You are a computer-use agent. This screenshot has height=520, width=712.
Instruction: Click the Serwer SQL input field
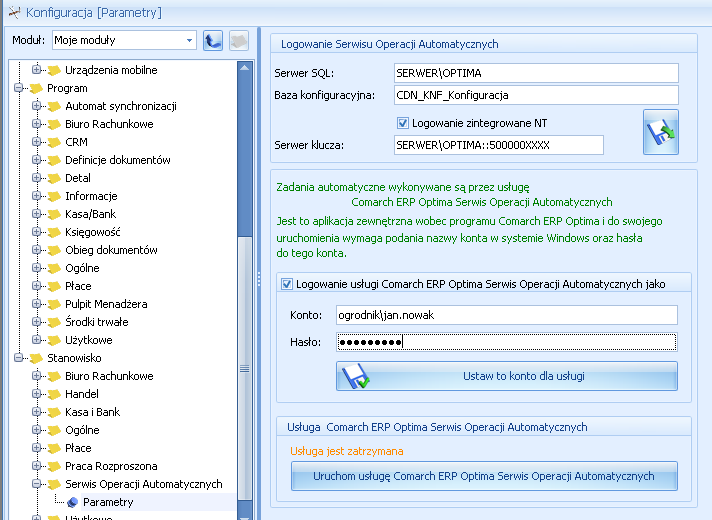click(536, 73)
